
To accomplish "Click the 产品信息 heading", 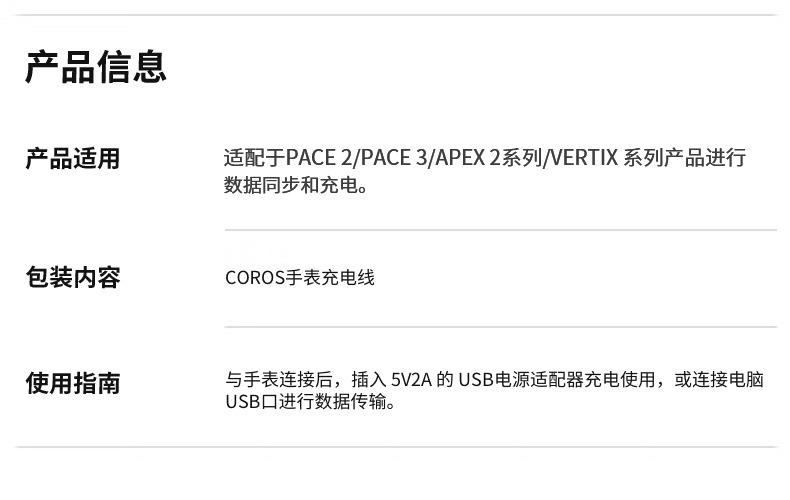I will [x=96, y=66].
